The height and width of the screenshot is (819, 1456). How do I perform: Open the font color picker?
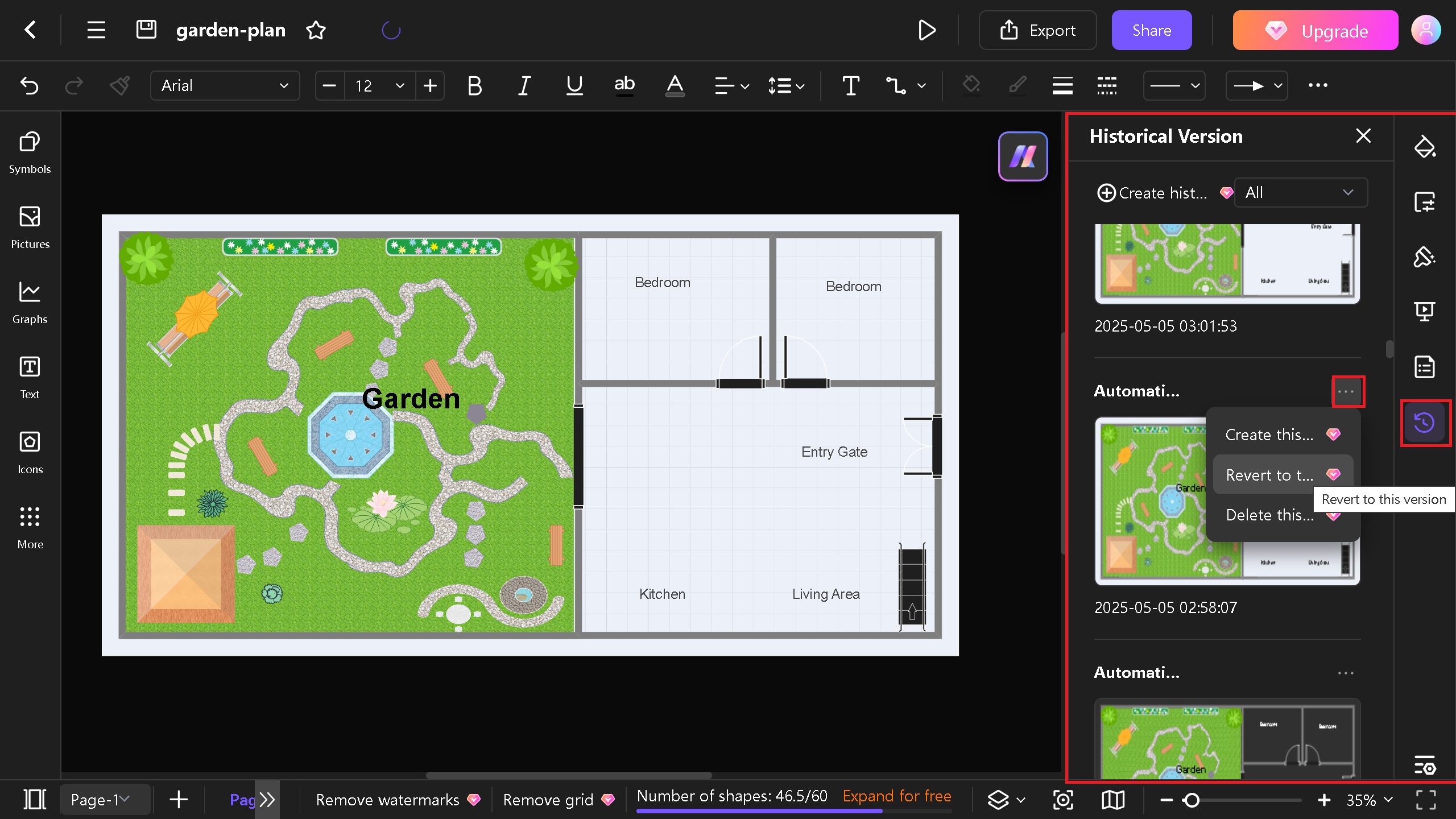(675, 86)
